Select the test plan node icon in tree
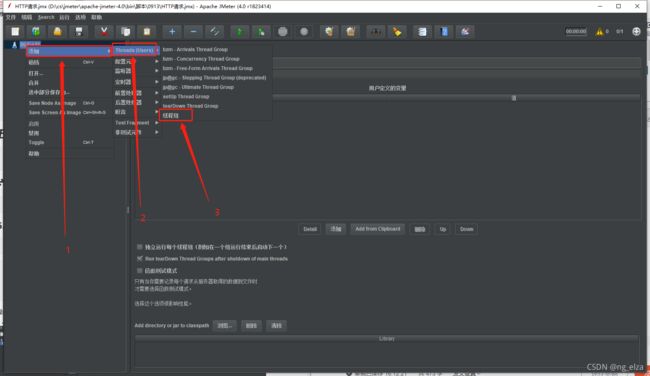 coord(15,45)
